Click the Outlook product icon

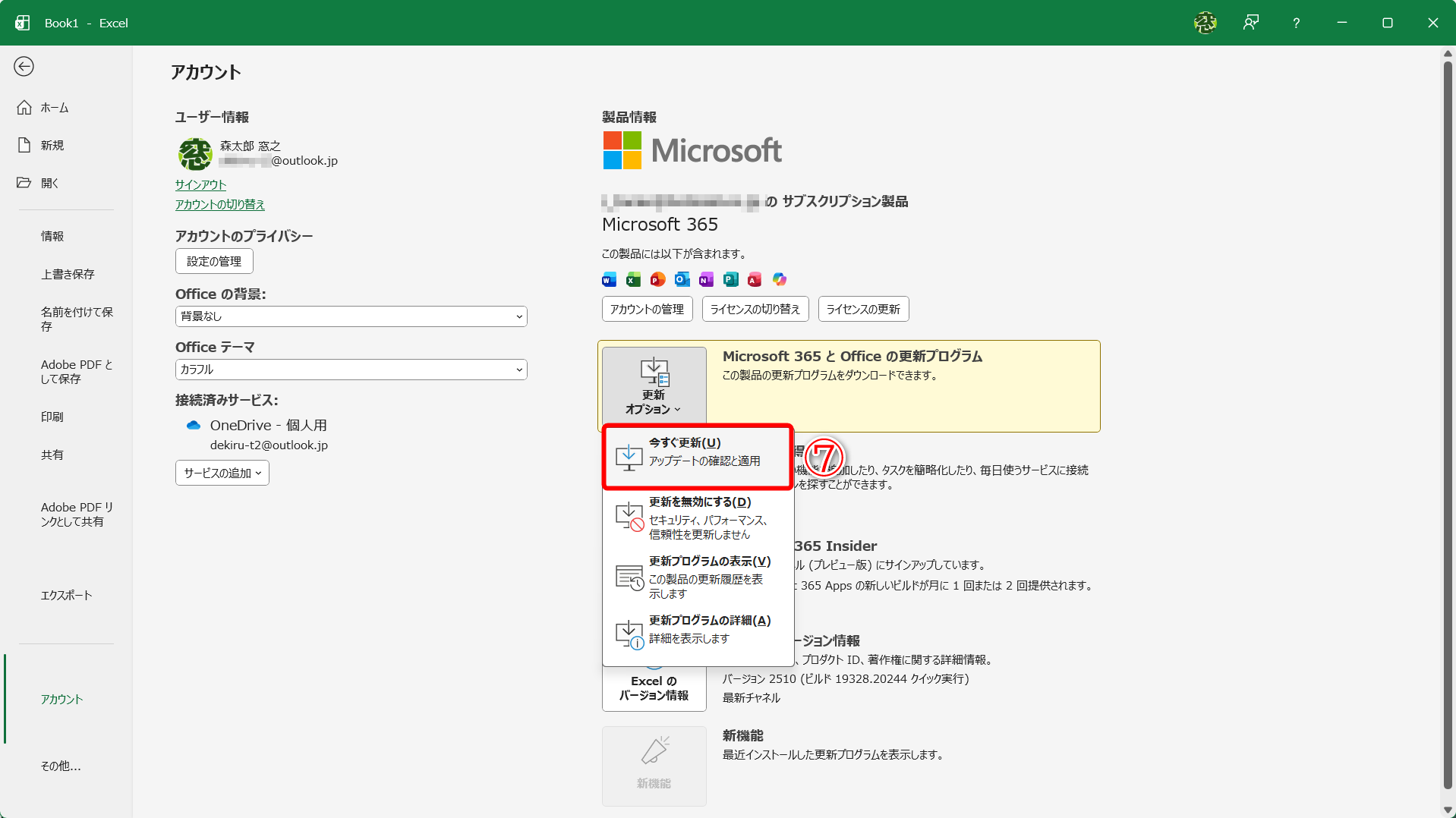682,279
